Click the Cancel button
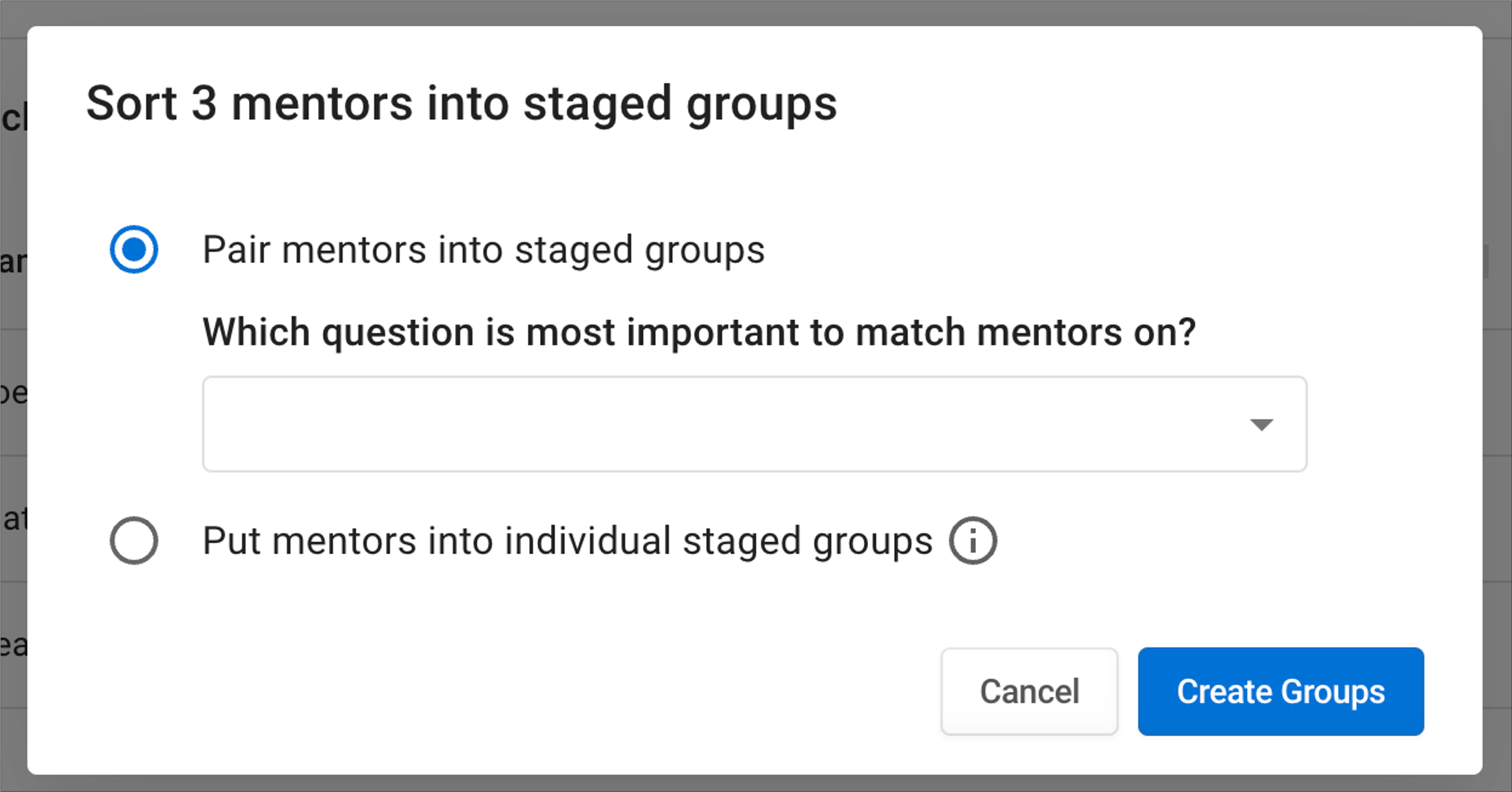1512x792 pixels. click(x=1029, y=692)
